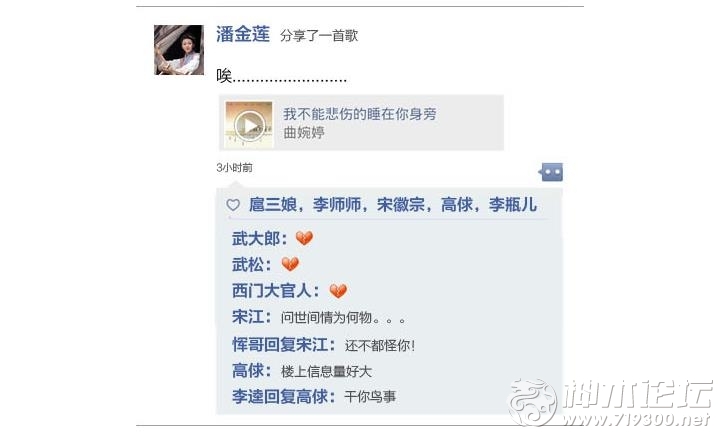
Task: Click the 潘金莲 username link
Action: 243,34
